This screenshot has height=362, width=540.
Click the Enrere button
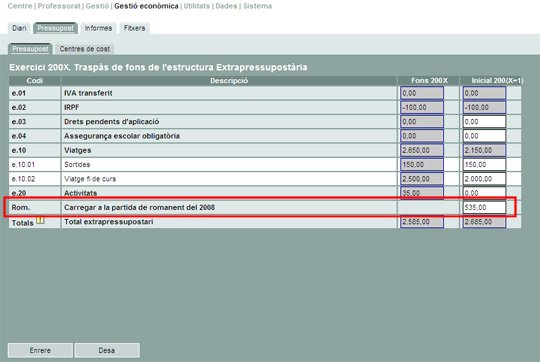coord(40,350)
